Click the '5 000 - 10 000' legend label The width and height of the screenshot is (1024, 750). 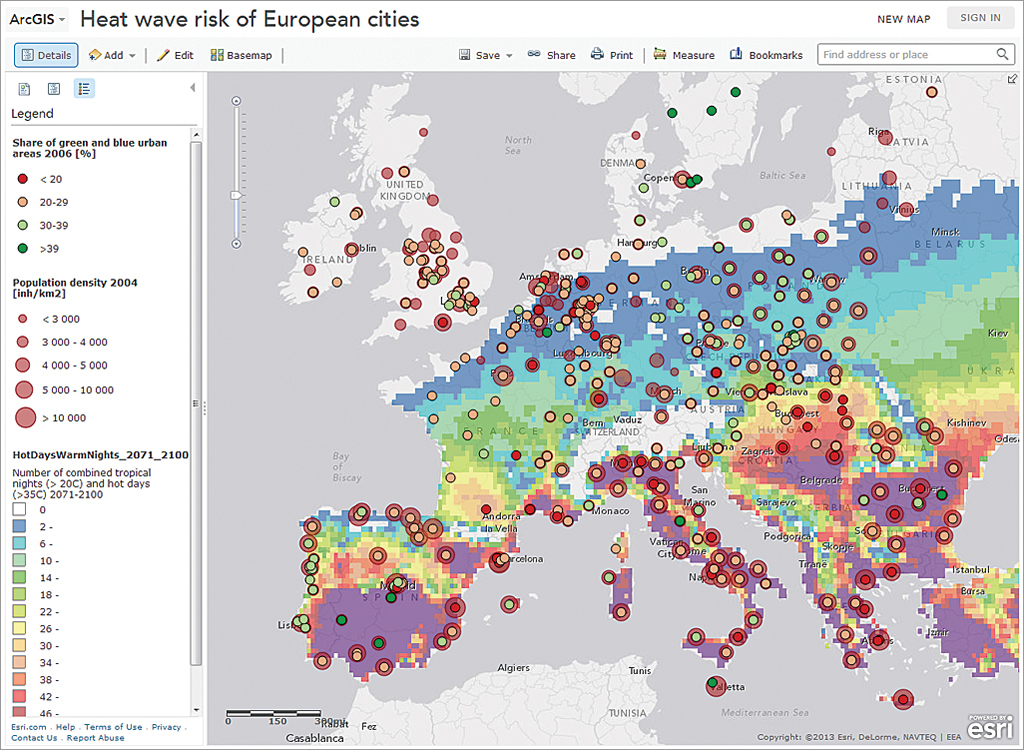(78, 390)
